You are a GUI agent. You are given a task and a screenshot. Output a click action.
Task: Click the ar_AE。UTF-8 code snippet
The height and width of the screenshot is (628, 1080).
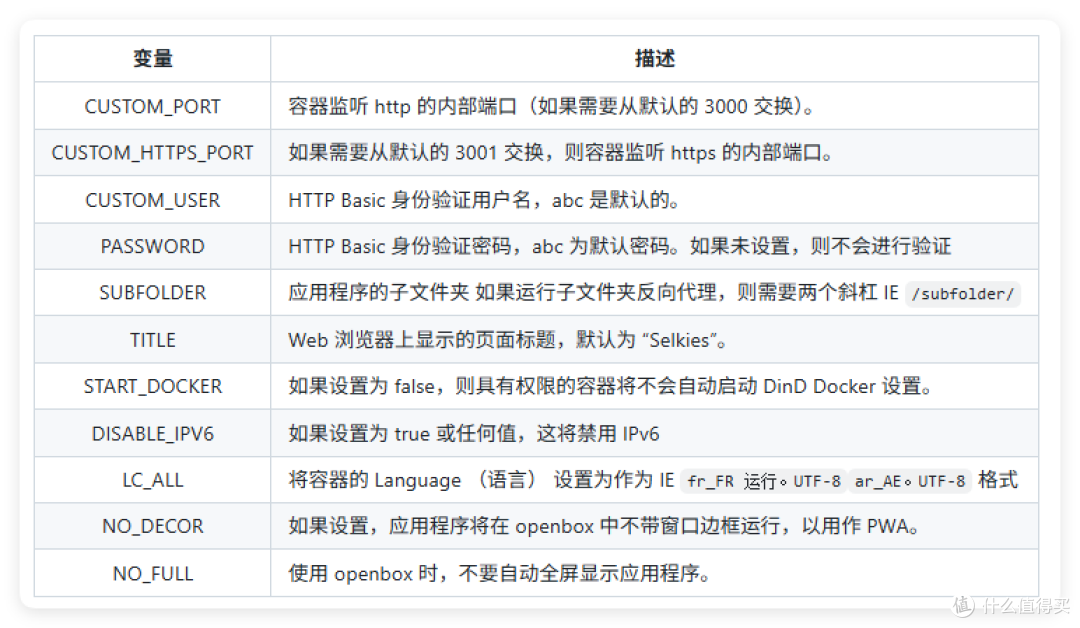pos(910,481)
